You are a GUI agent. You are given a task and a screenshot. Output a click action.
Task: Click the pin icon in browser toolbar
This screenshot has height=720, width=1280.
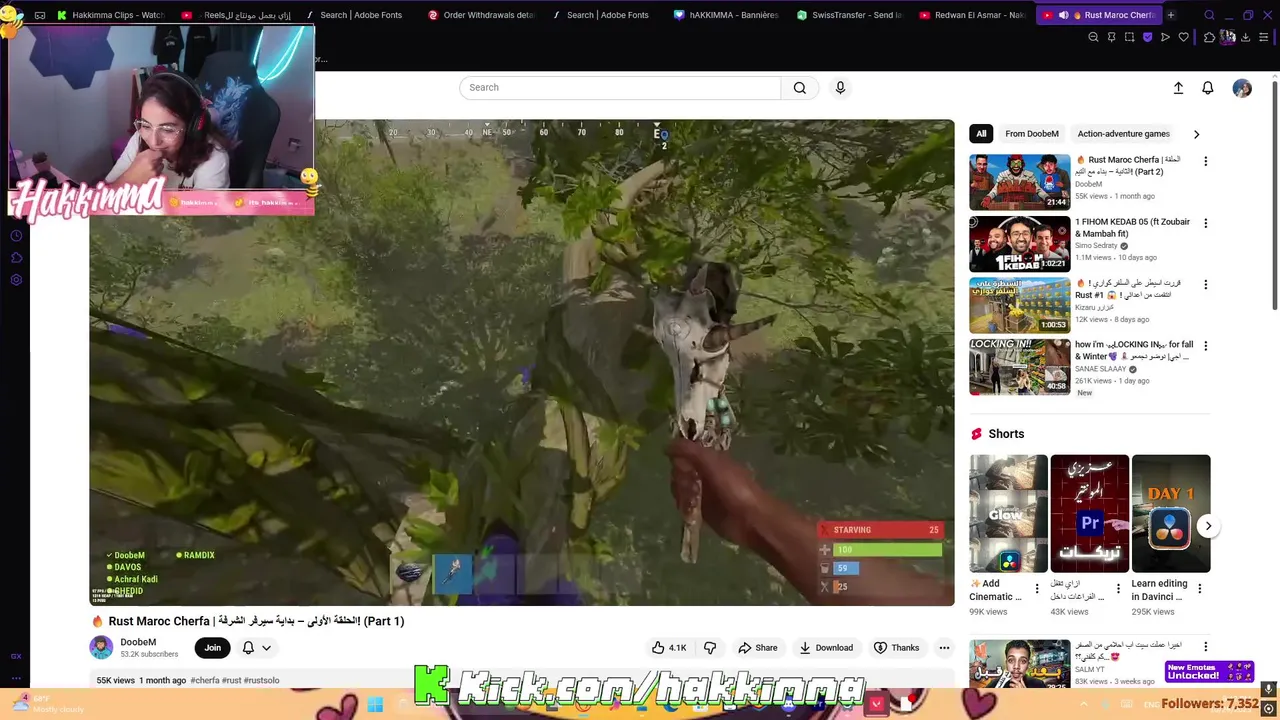click(1111, 37)
